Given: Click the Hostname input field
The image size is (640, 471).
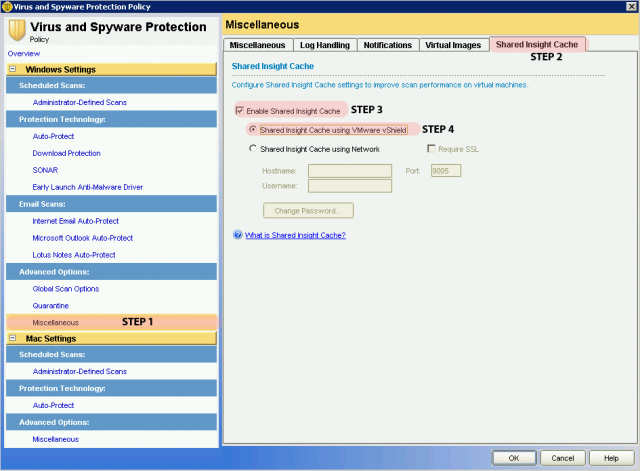Looking at the screenshot, I should pos(350,171).
